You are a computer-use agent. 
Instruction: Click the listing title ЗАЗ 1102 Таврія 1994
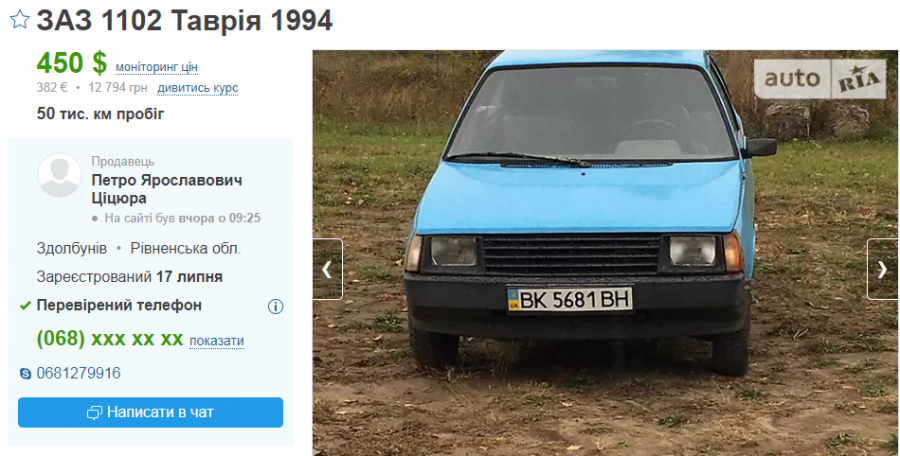tap(185, 21)
